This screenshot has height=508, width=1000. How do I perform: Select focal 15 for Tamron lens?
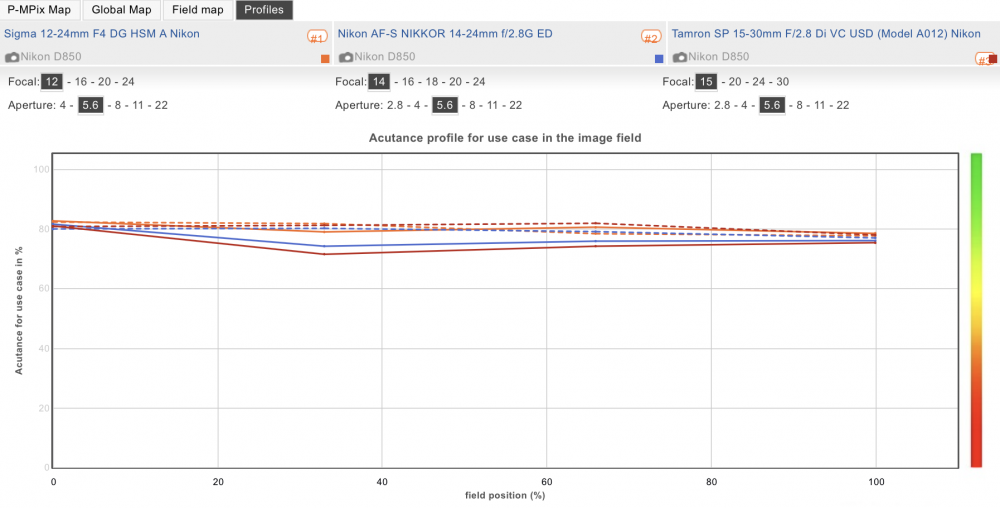pyautogui.click(x=706, y=82)
